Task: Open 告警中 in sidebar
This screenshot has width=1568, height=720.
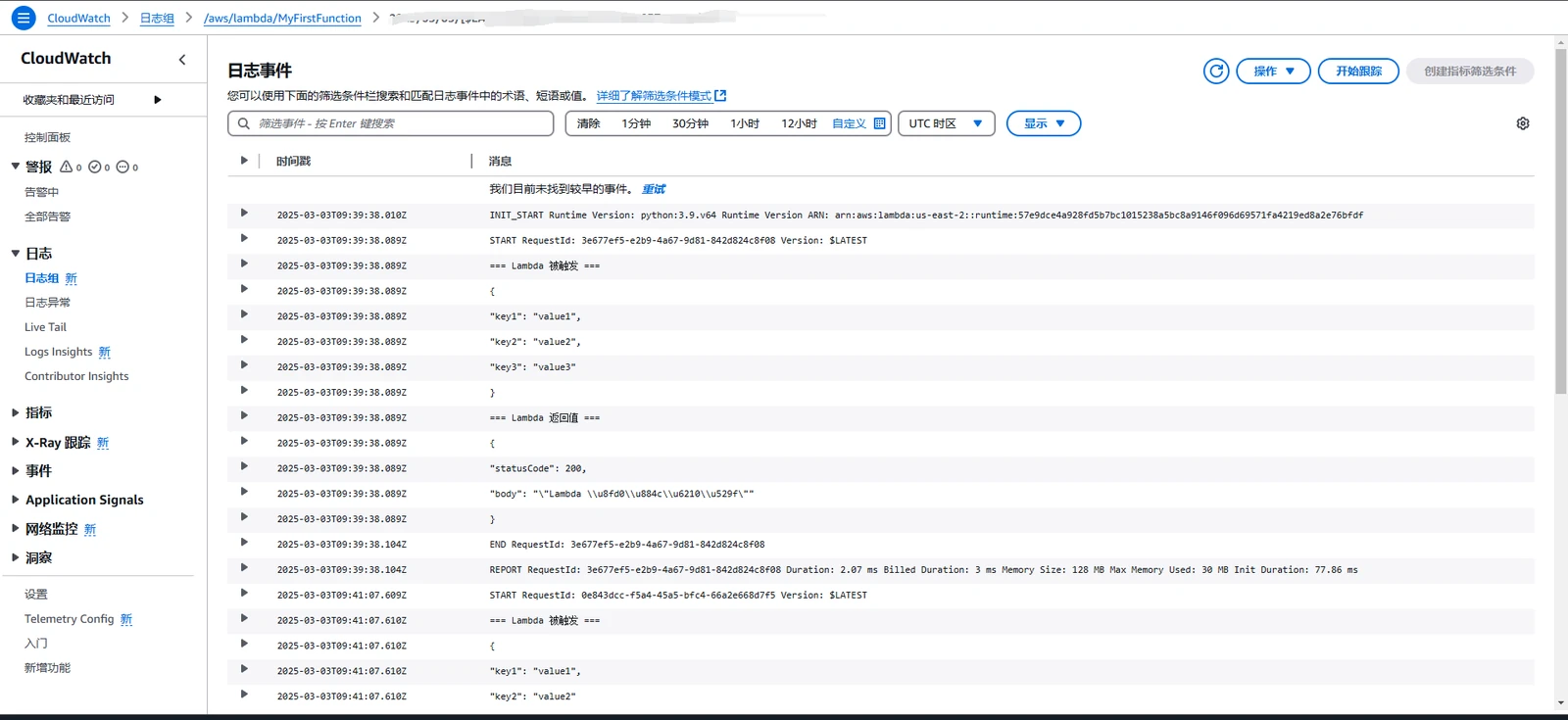Action: click(41, 193)
